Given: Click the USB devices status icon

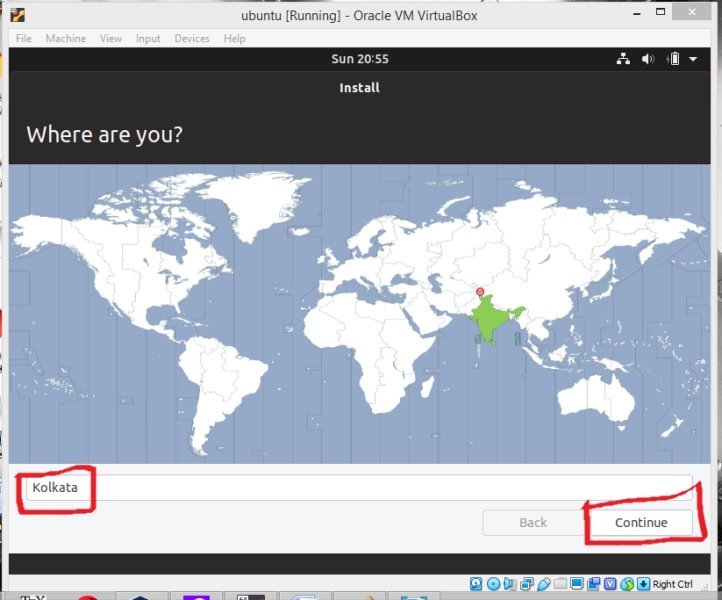Looking at the screenshot, I should point(544,584).
